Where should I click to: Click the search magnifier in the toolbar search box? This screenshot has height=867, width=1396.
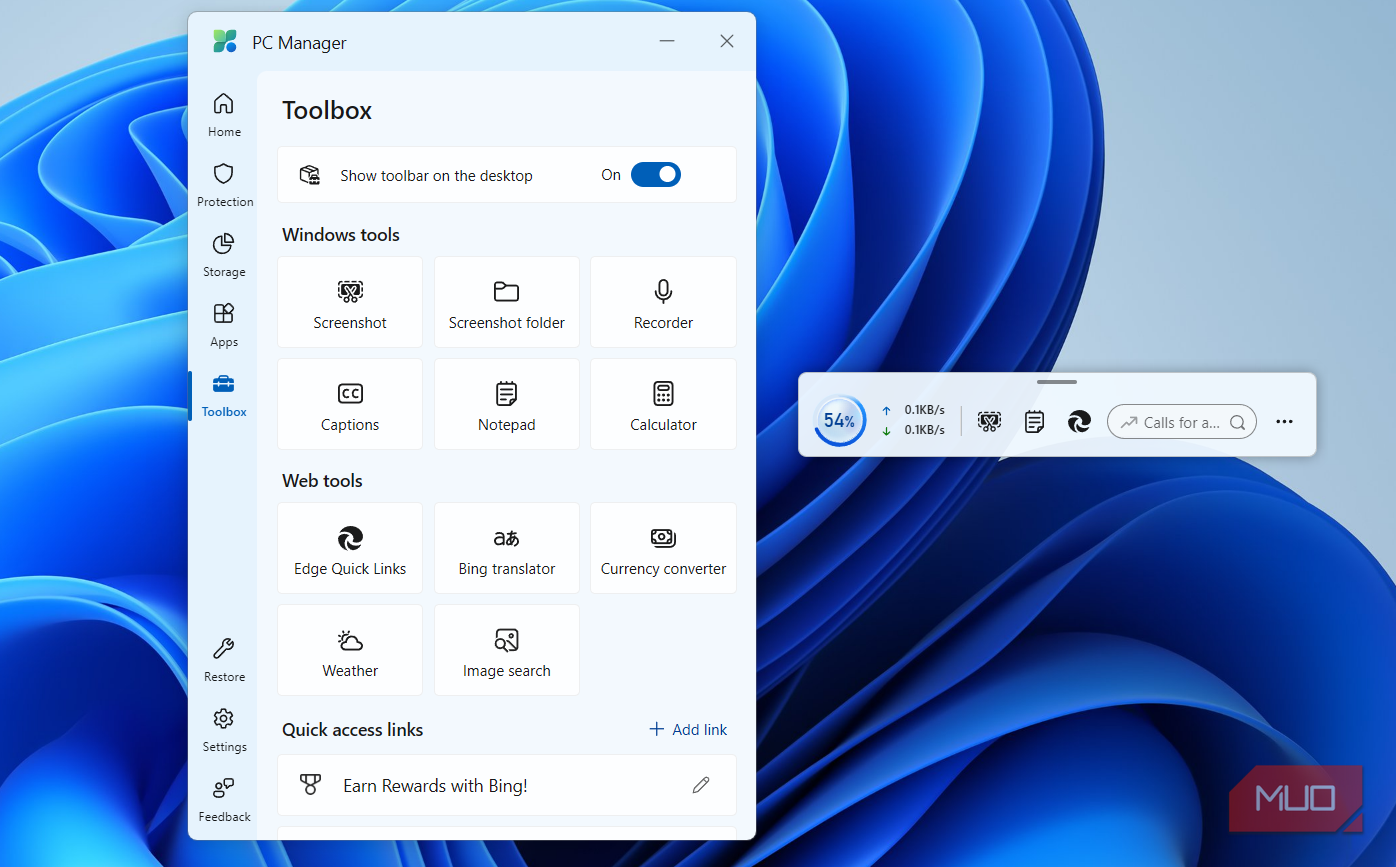[1237, 422]
